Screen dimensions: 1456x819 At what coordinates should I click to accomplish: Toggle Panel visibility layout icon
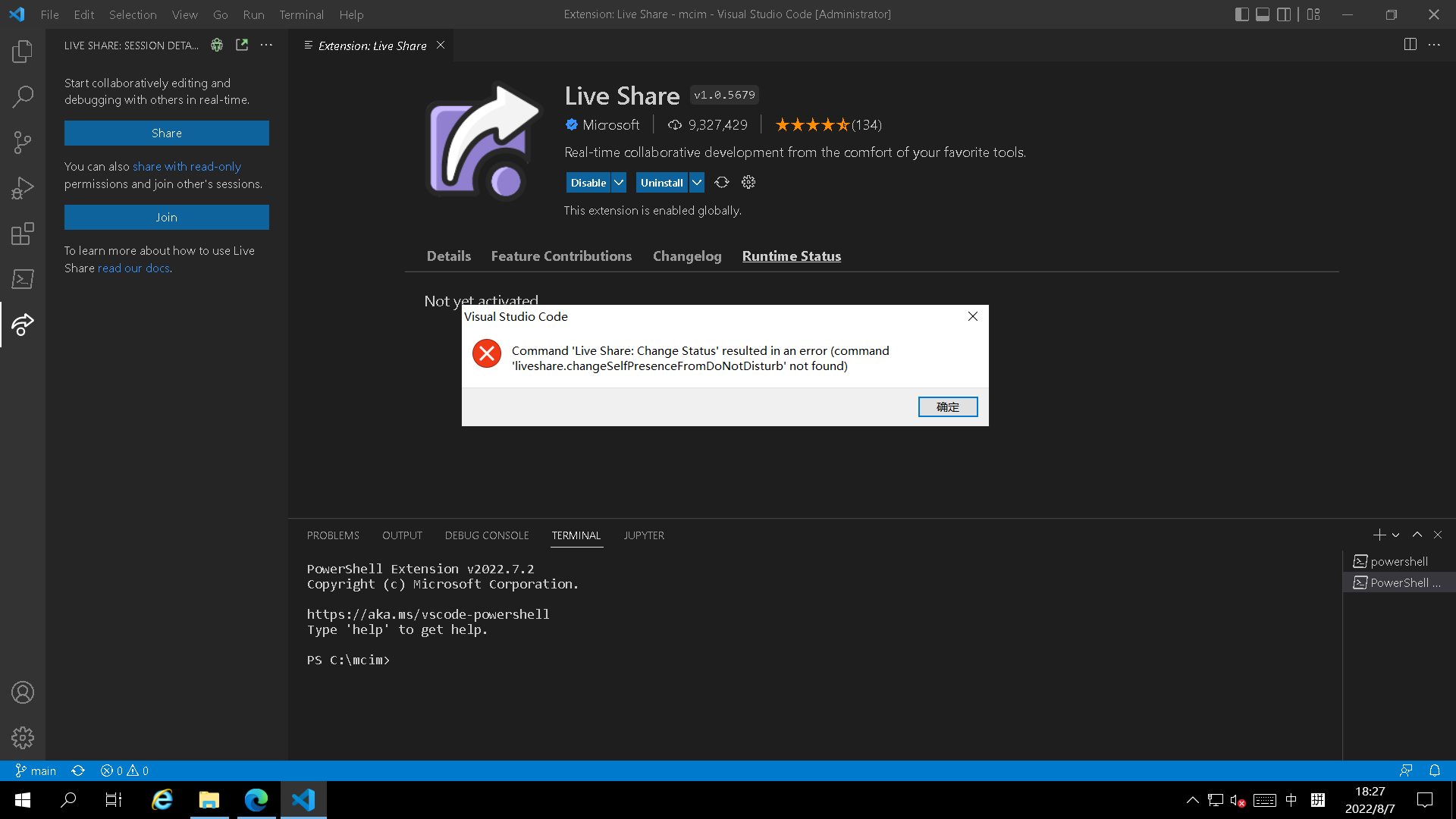coord(1263,14)
